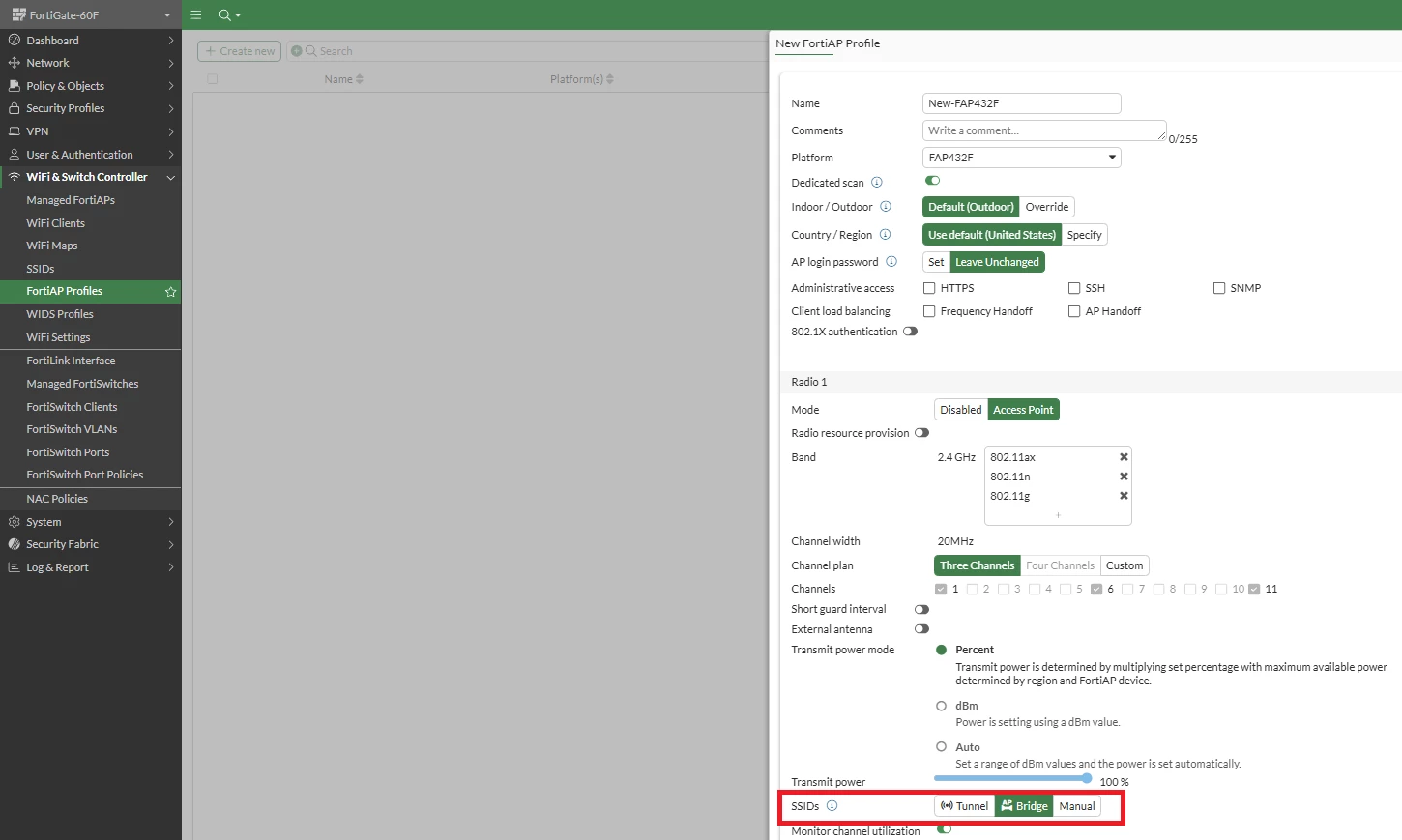Expand the Log & Report chevron
Viewport: 1402px width, 840px height.
pyautogui.click(x=171, y=567)
